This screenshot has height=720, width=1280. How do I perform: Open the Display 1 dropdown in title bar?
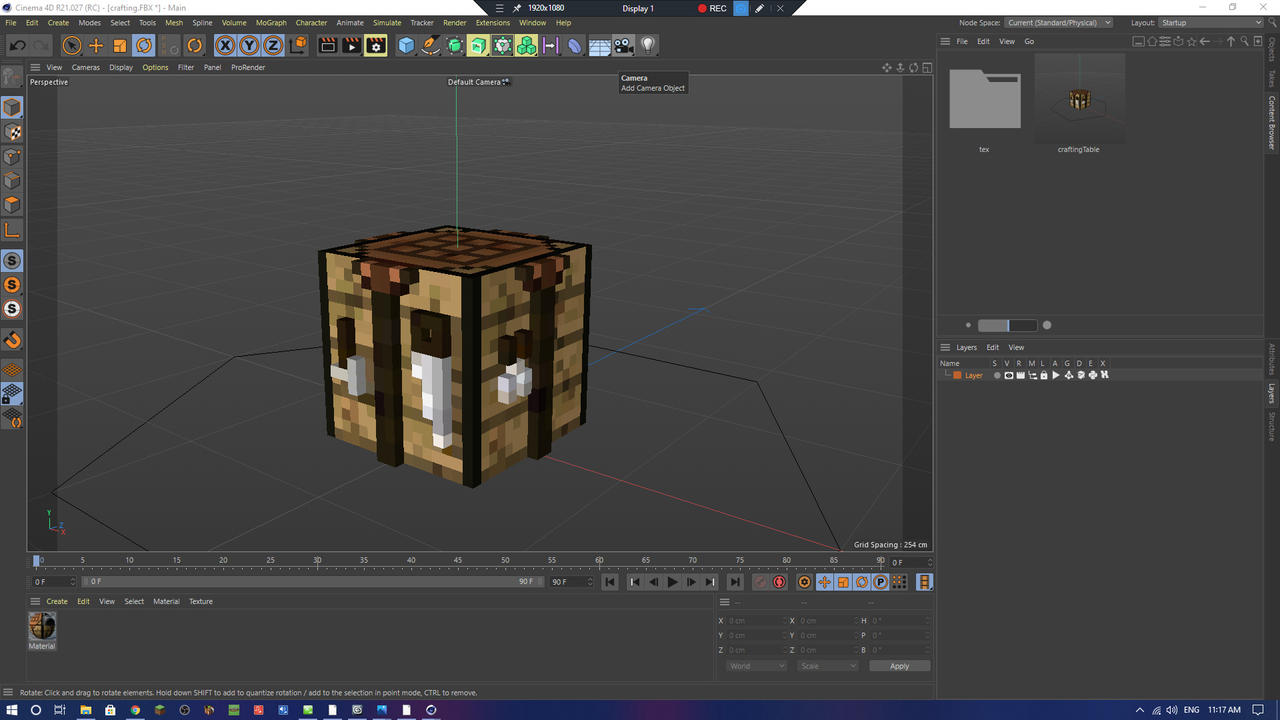click(x=638, y=8)
